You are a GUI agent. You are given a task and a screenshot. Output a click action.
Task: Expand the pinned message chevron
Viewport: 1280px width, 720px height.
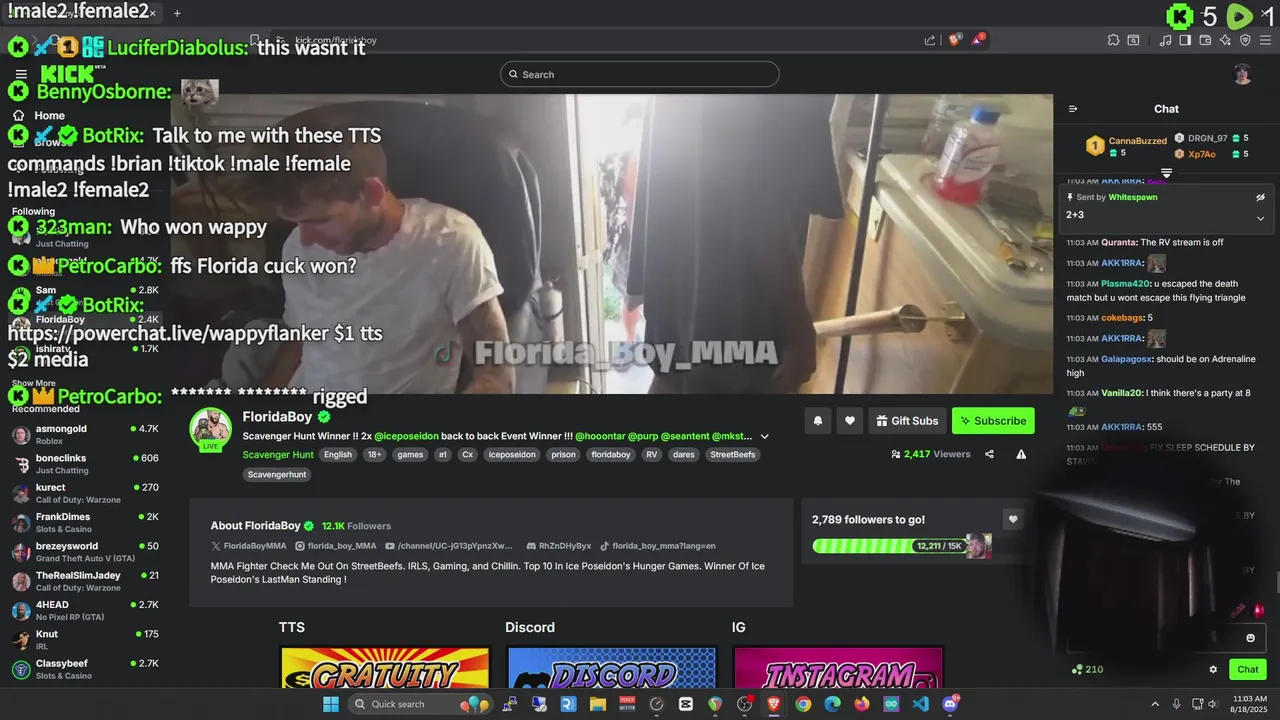coord(1260,218)
